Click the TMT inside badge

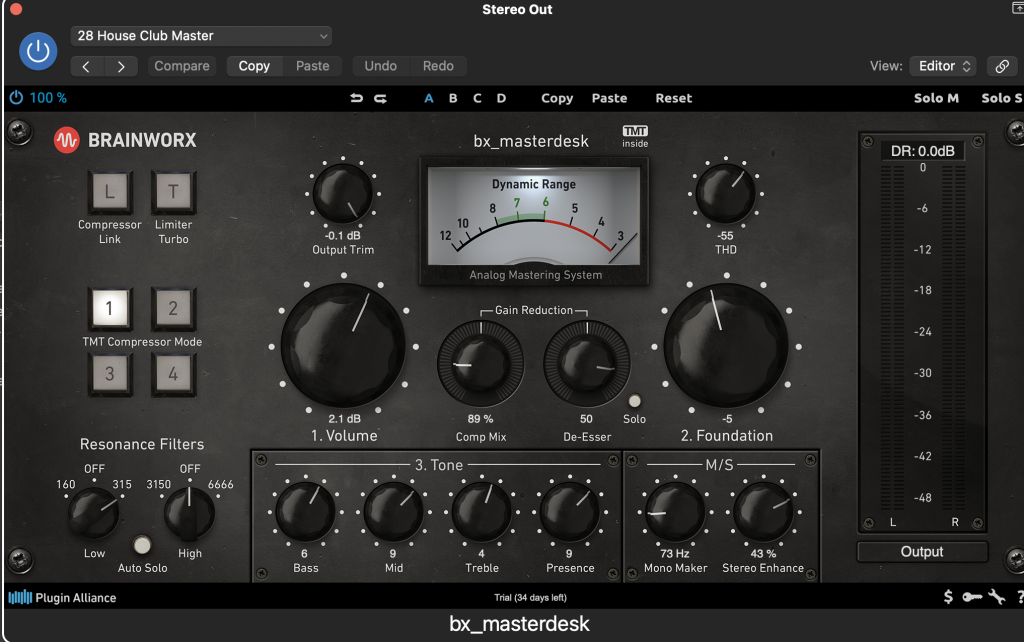[635, 136]
